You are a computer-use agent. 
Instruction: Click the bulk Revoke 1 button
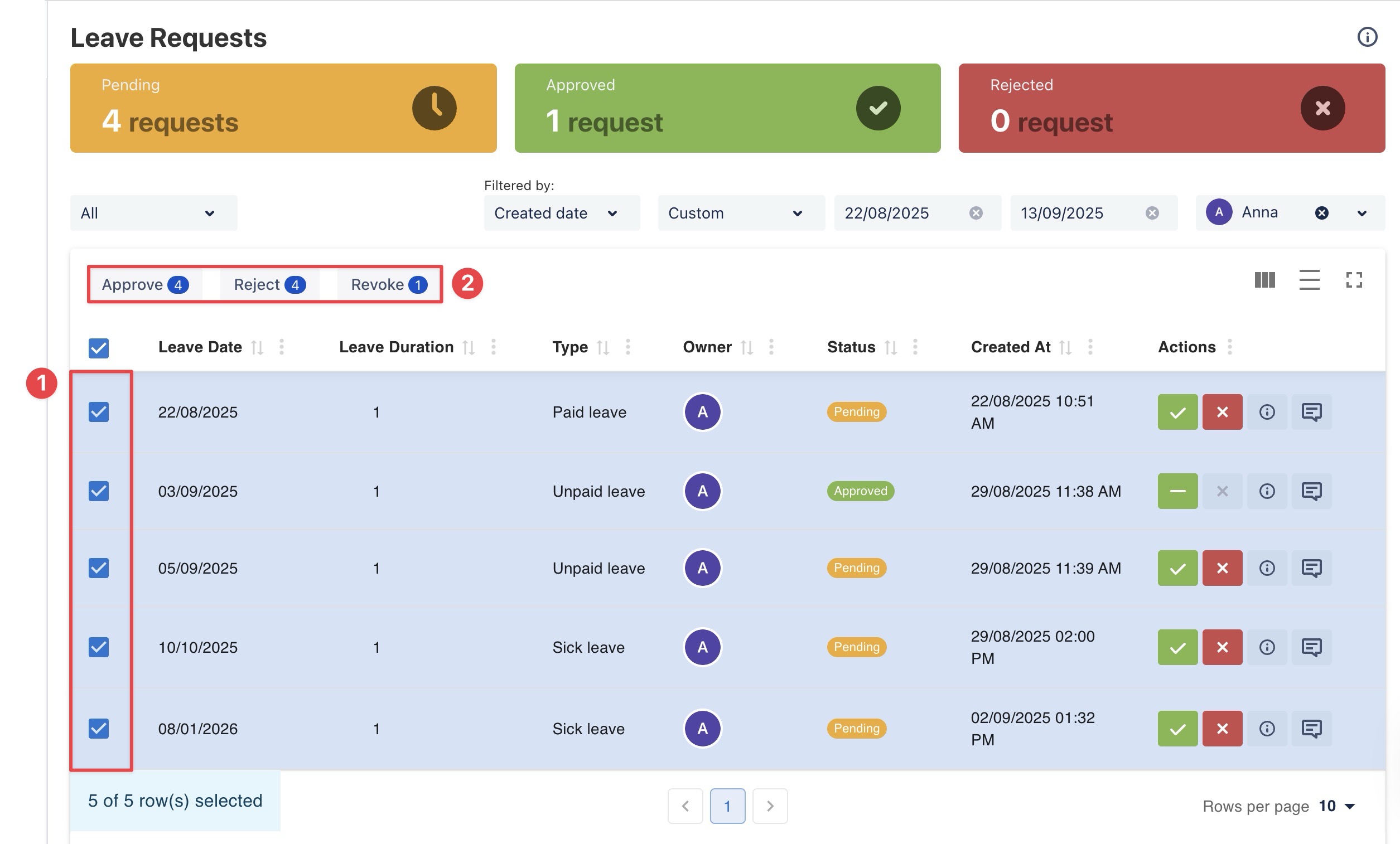tap(389, 284)
